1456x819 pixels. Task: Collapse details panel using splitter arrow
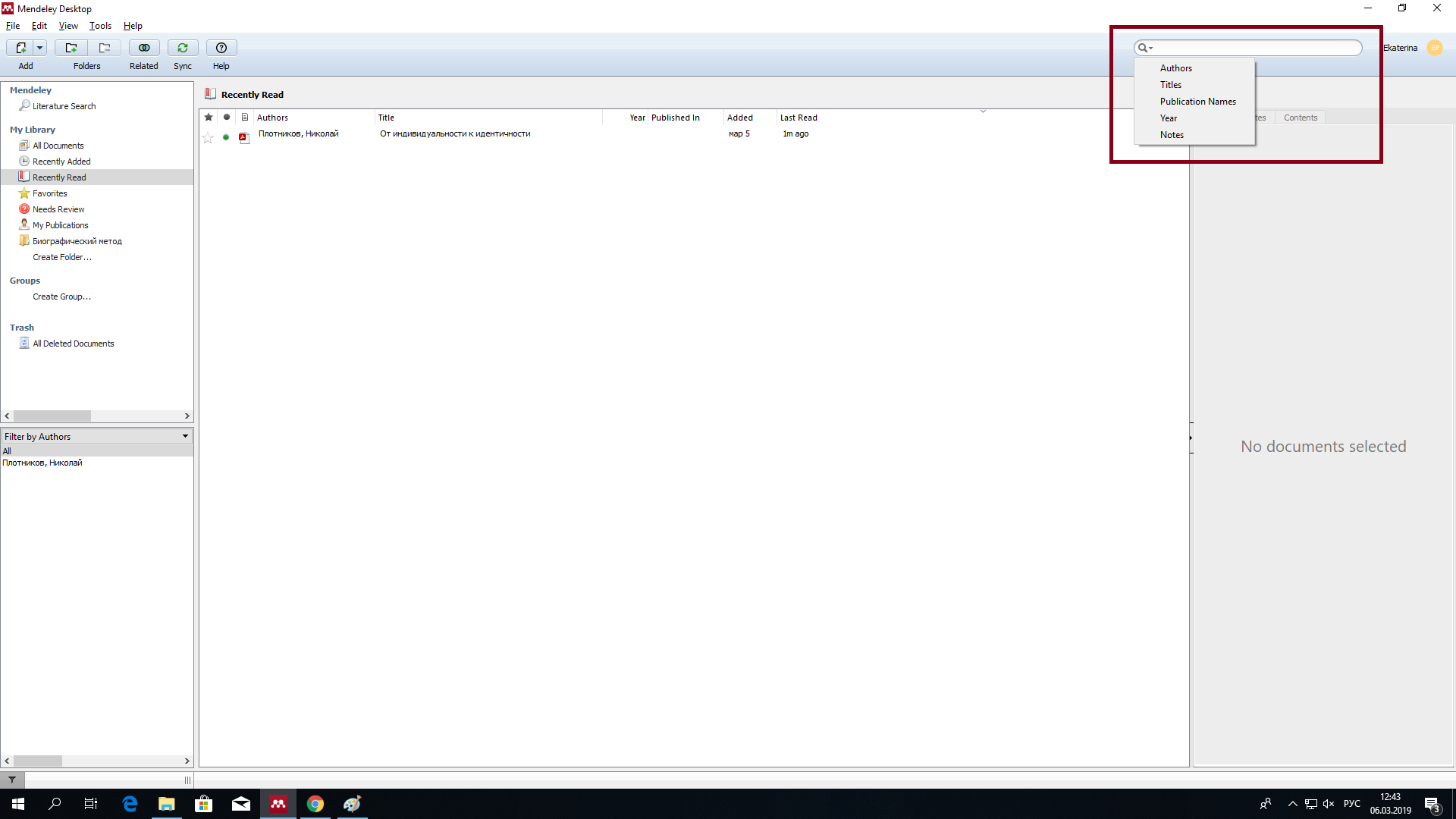pos(1191,438)
